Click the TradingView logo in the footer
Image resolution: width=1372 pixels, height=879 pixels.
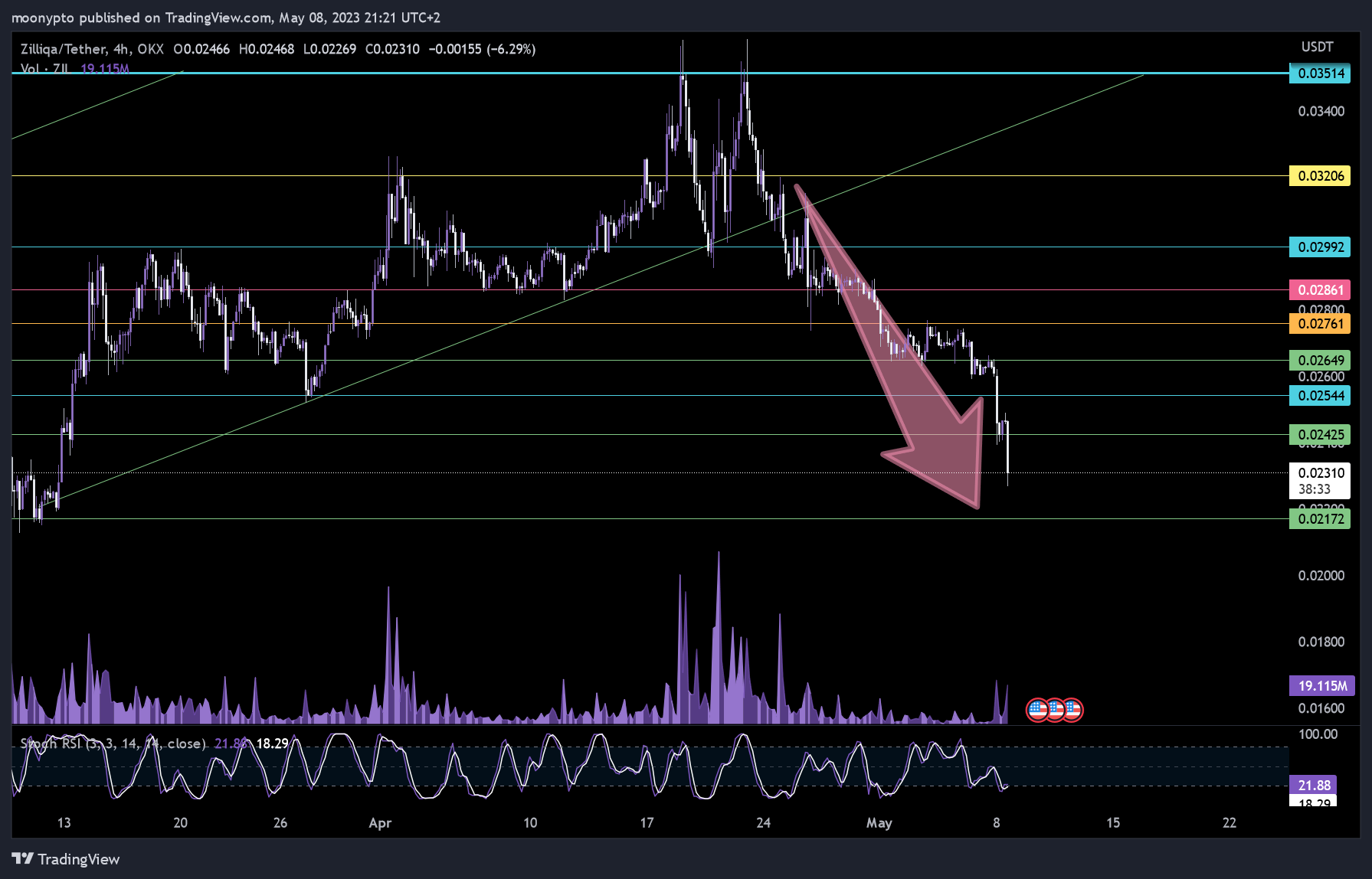pyautogui.click(x=66, y=859)
